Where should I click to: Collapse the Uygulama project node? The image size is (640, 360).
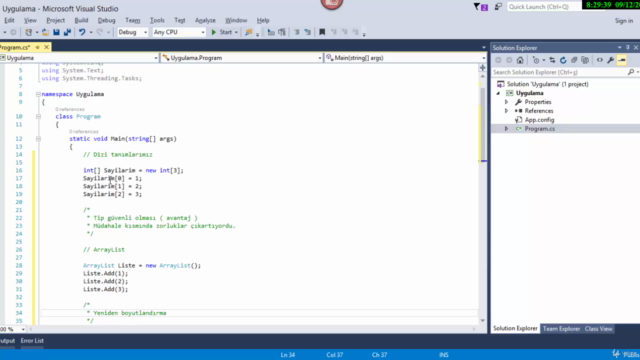click(498, 93)
